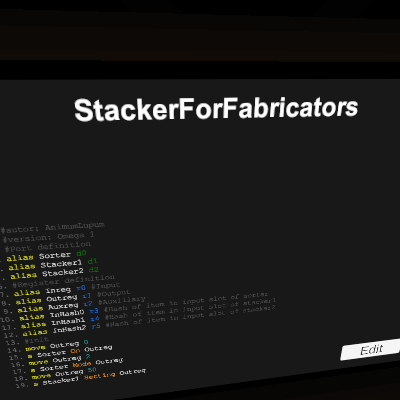
Task: Click the '#init' comment on line 13
Action: tap(36, 340)
